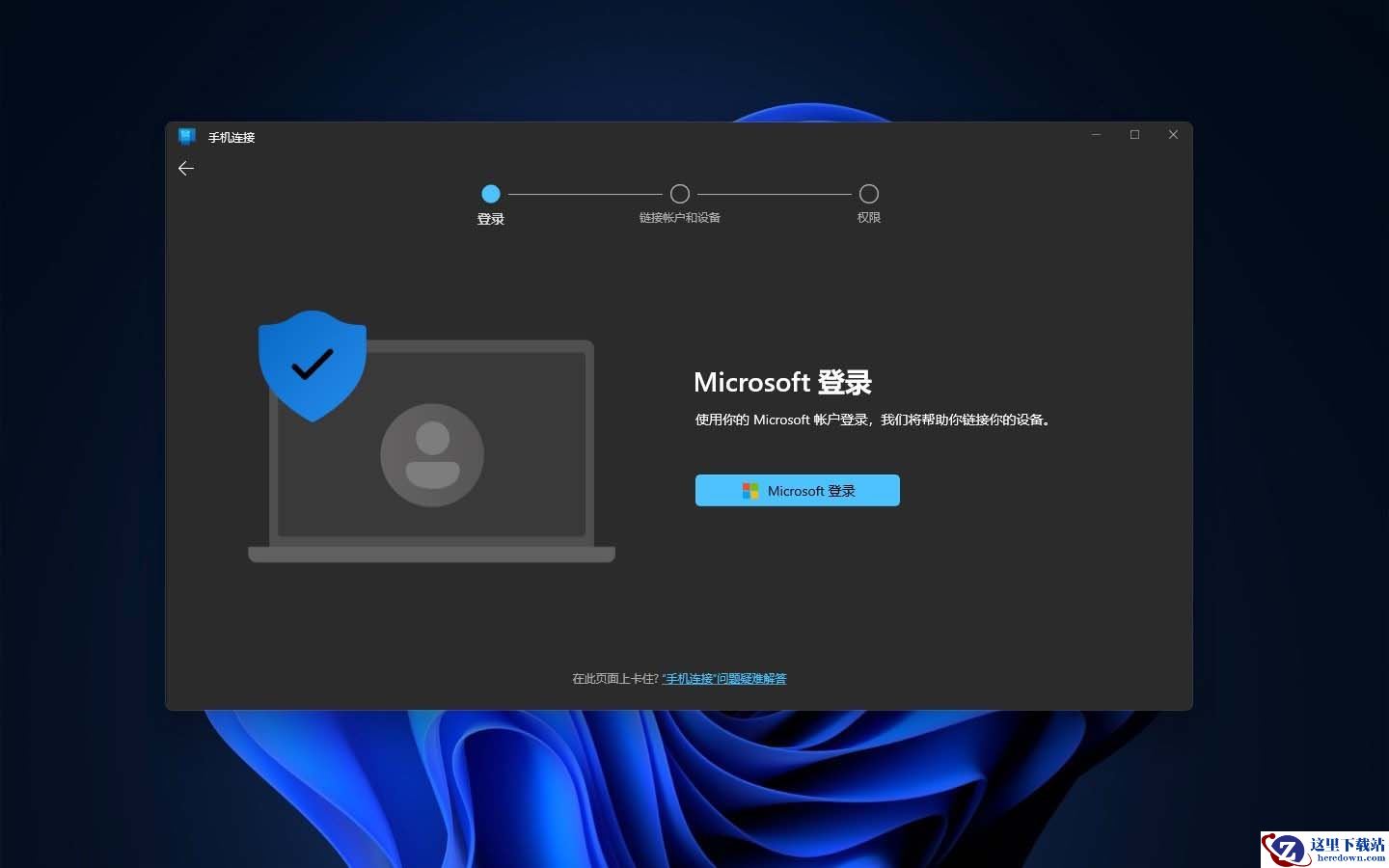The height and width of the screenshot is (868, 1389).
Task: Open the "手机连接"问题疑难解答 troubleshooting link
Action: 724,679
